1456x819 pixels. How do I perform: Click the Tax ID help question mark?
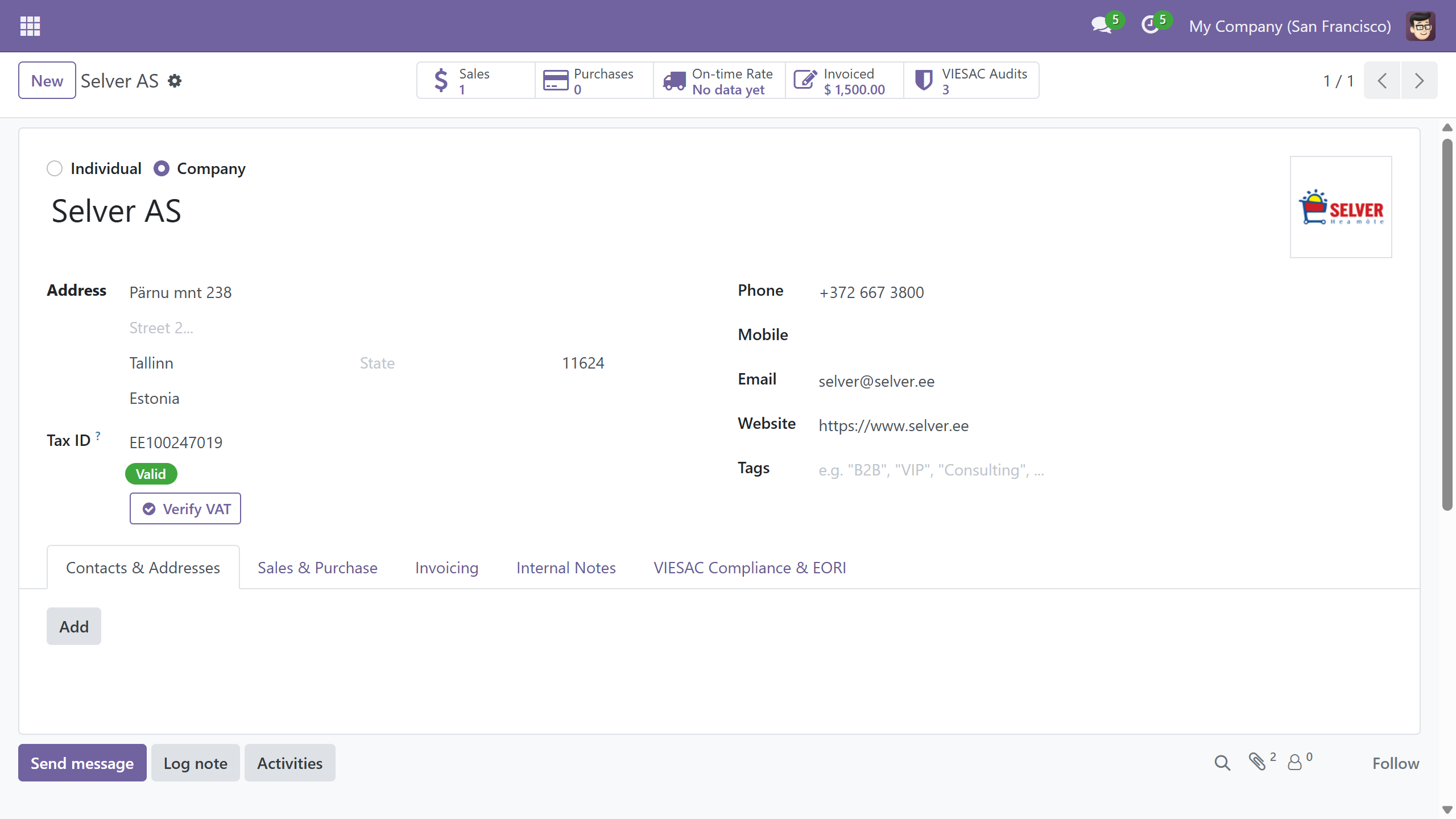pyautogui.click(x=98, y=436)
